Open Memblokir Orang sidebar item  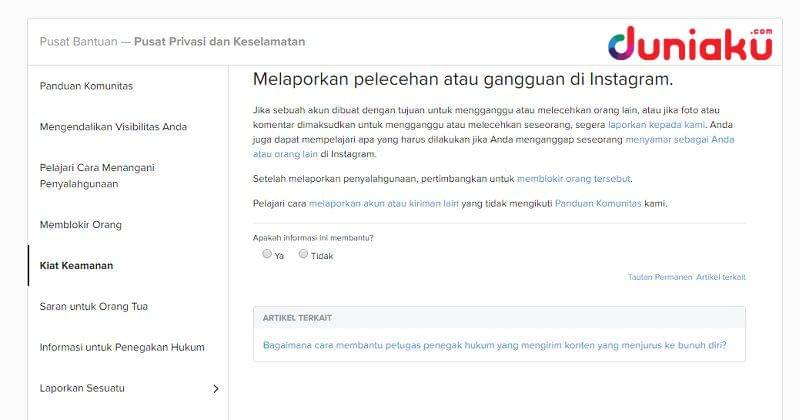[x=81, y=225]
